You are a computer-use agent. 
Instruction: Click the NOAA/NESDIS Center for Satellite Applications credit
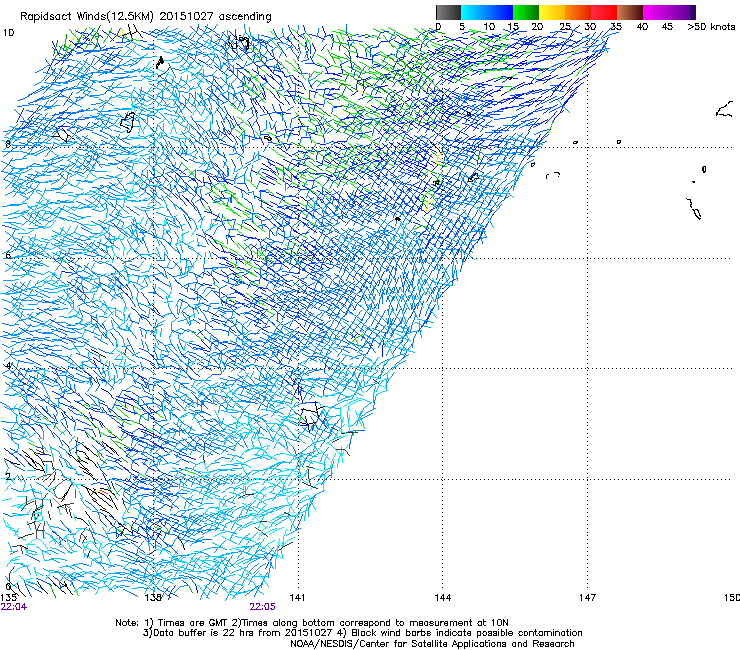click(432, 644)
